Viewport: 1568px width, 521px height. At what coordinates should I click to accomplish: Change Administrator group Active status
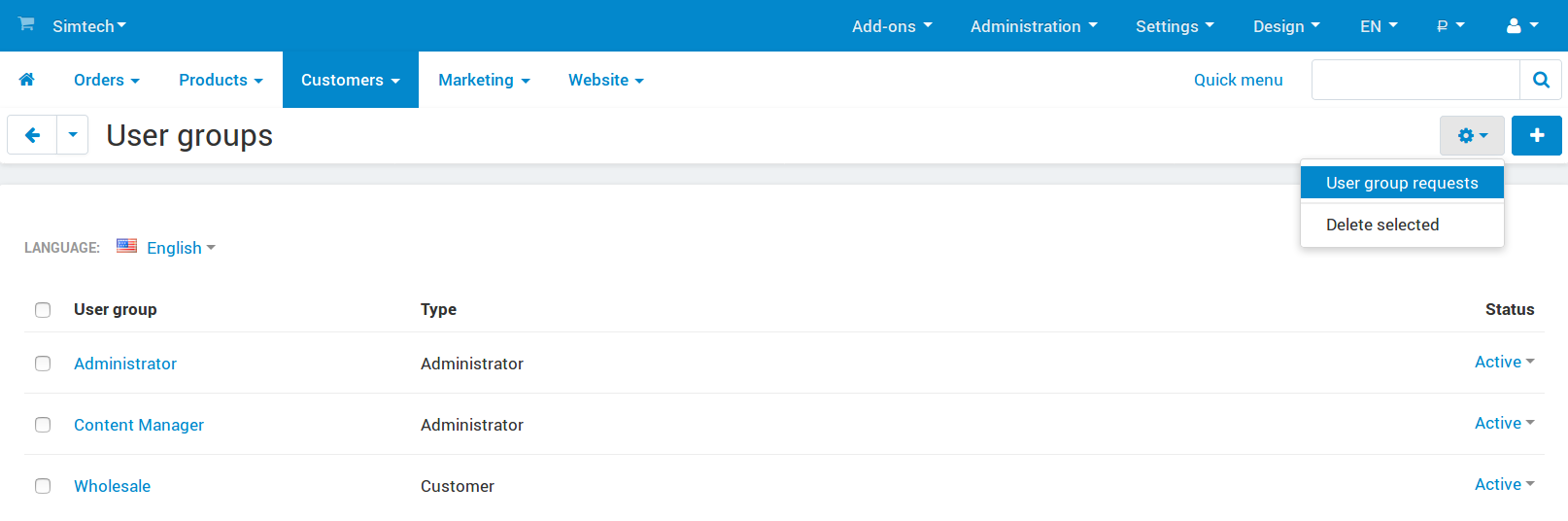[1504, 362]
